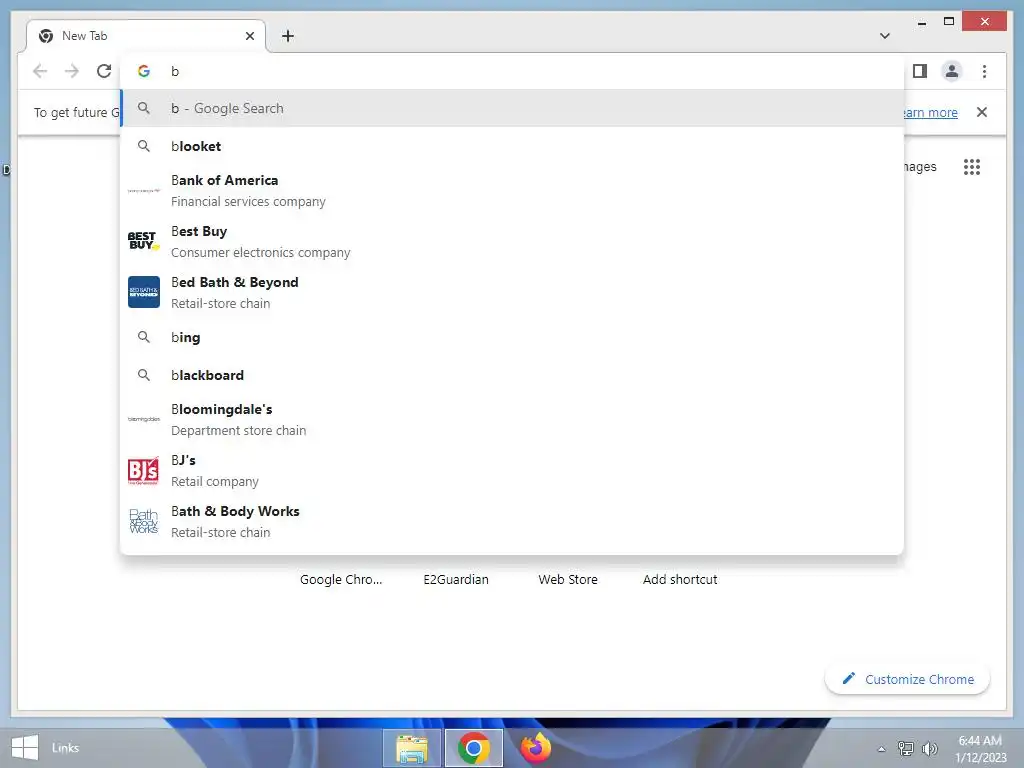Select the New Tab tab
Viewport: 1024px width, 768px height.
pos(145,36)
